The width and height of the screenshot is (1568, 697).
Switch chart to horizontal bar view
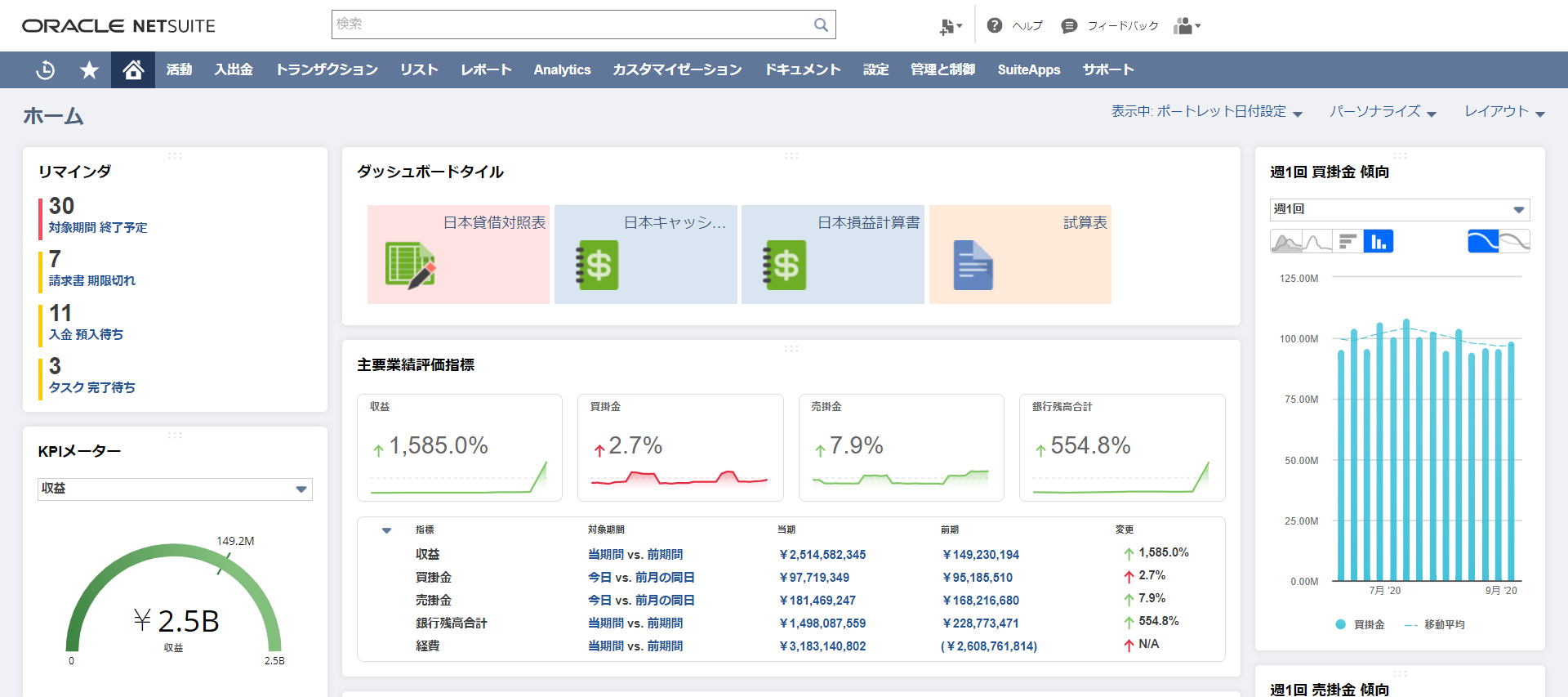tap(1347, 242)
